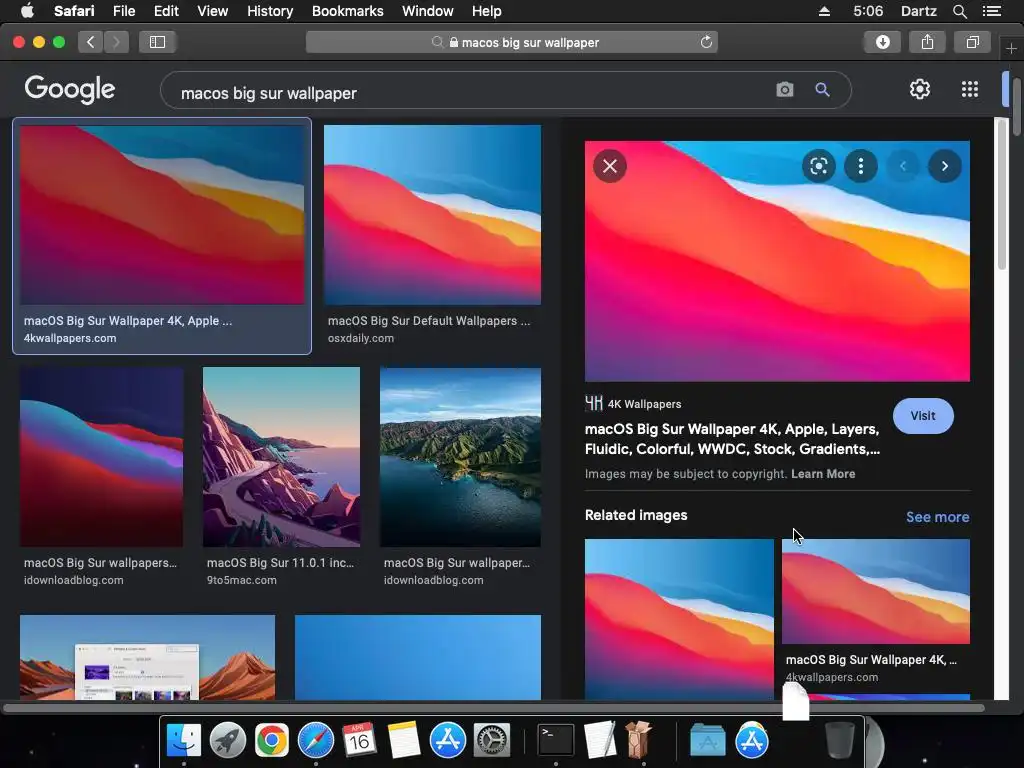Image resolution: width=1024 pixels, height=768 pixels.
Task: Click the Safari forward navigation arrow
Action: pyautogui.click(x=116, y=42)
